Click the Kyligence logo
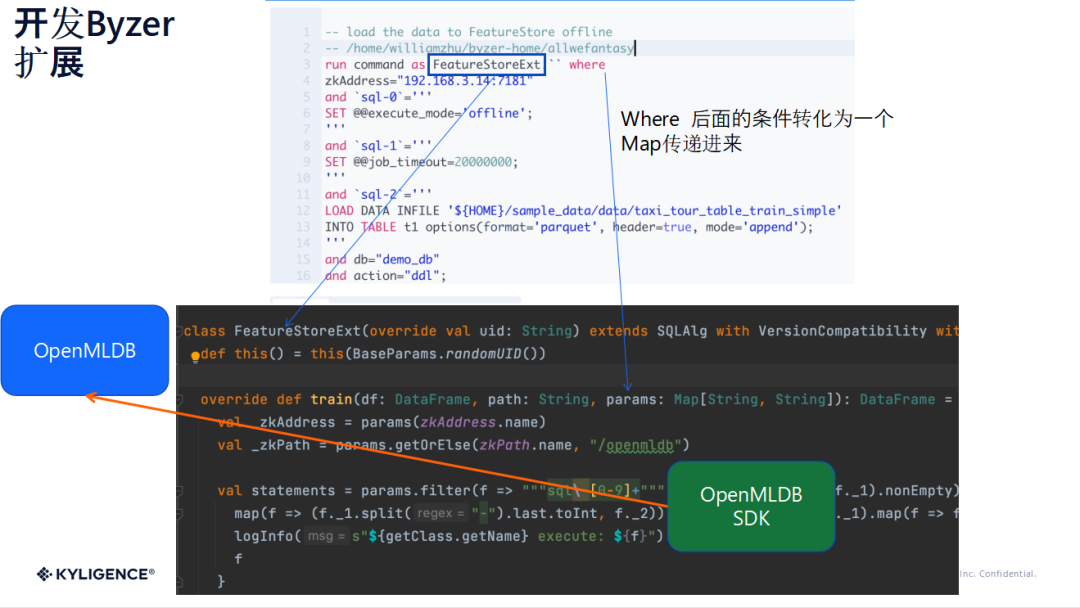The image size is (1080, 608). [96, 574]
